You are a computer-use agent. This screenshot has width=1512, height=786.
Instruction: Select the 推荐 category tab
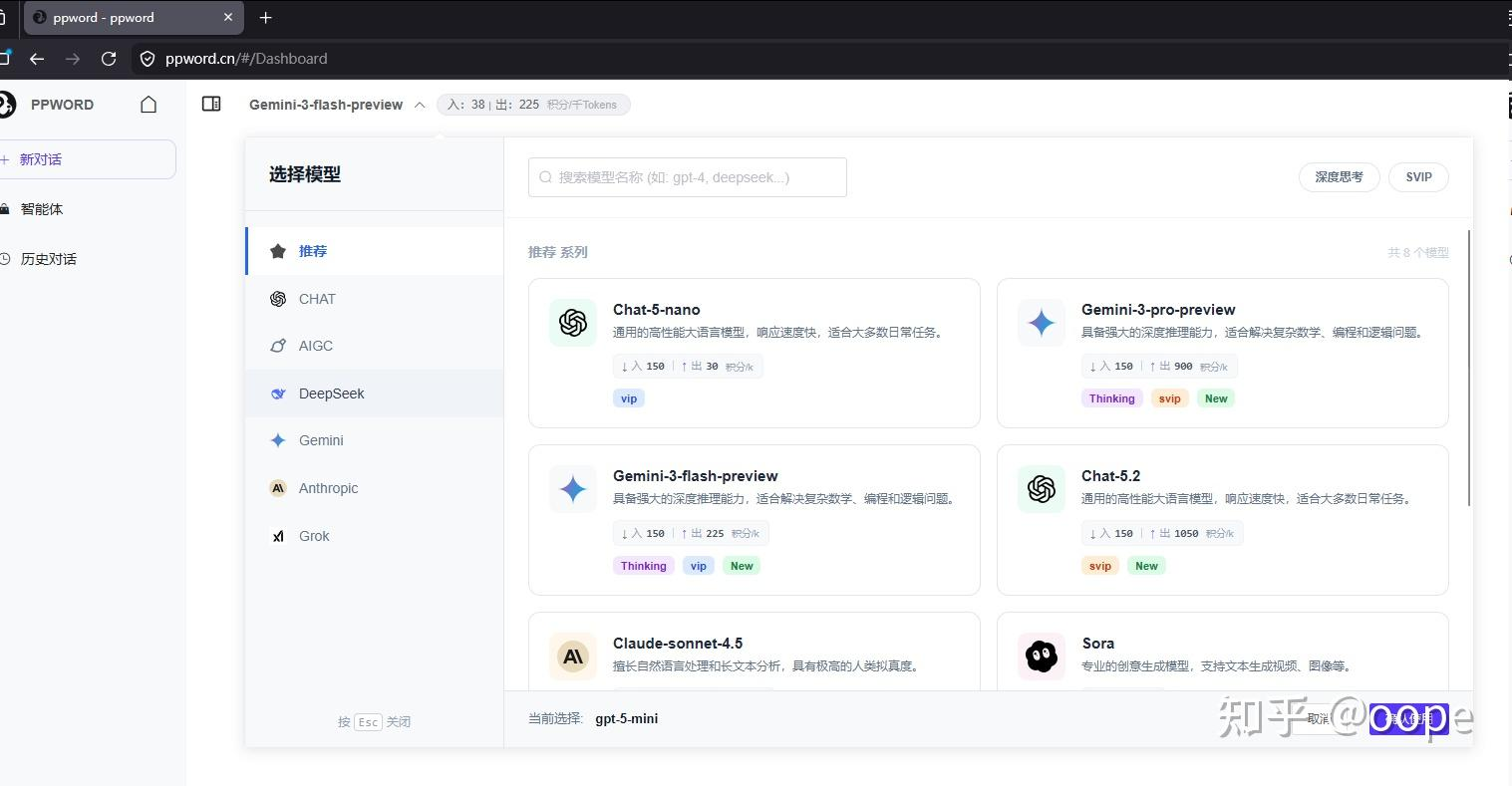coord(375,251)
